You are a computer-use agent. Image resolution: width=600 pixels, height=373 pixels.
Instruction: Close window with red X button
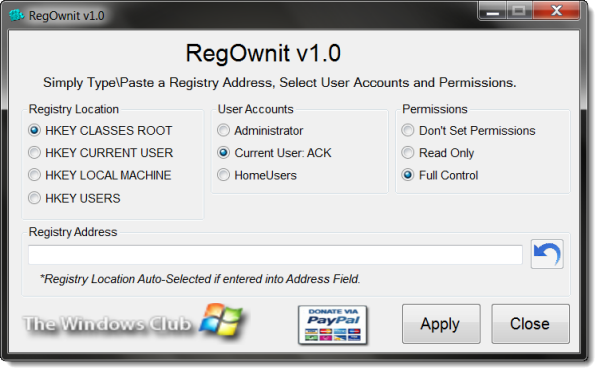tap(556, 11)
